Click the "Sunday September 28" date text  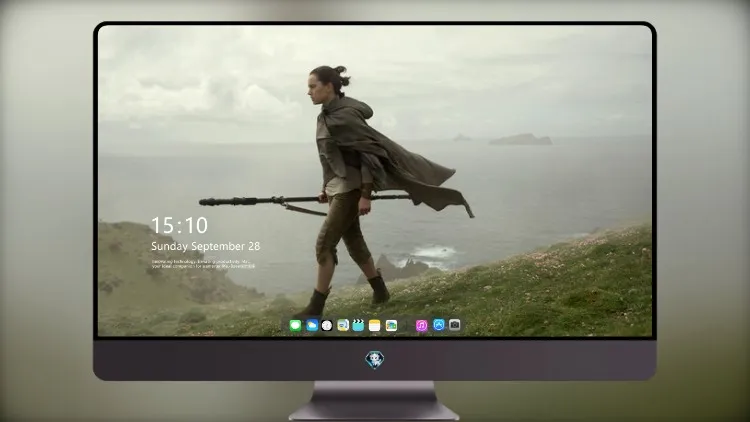pyautogui.click(x=206, y=246)
